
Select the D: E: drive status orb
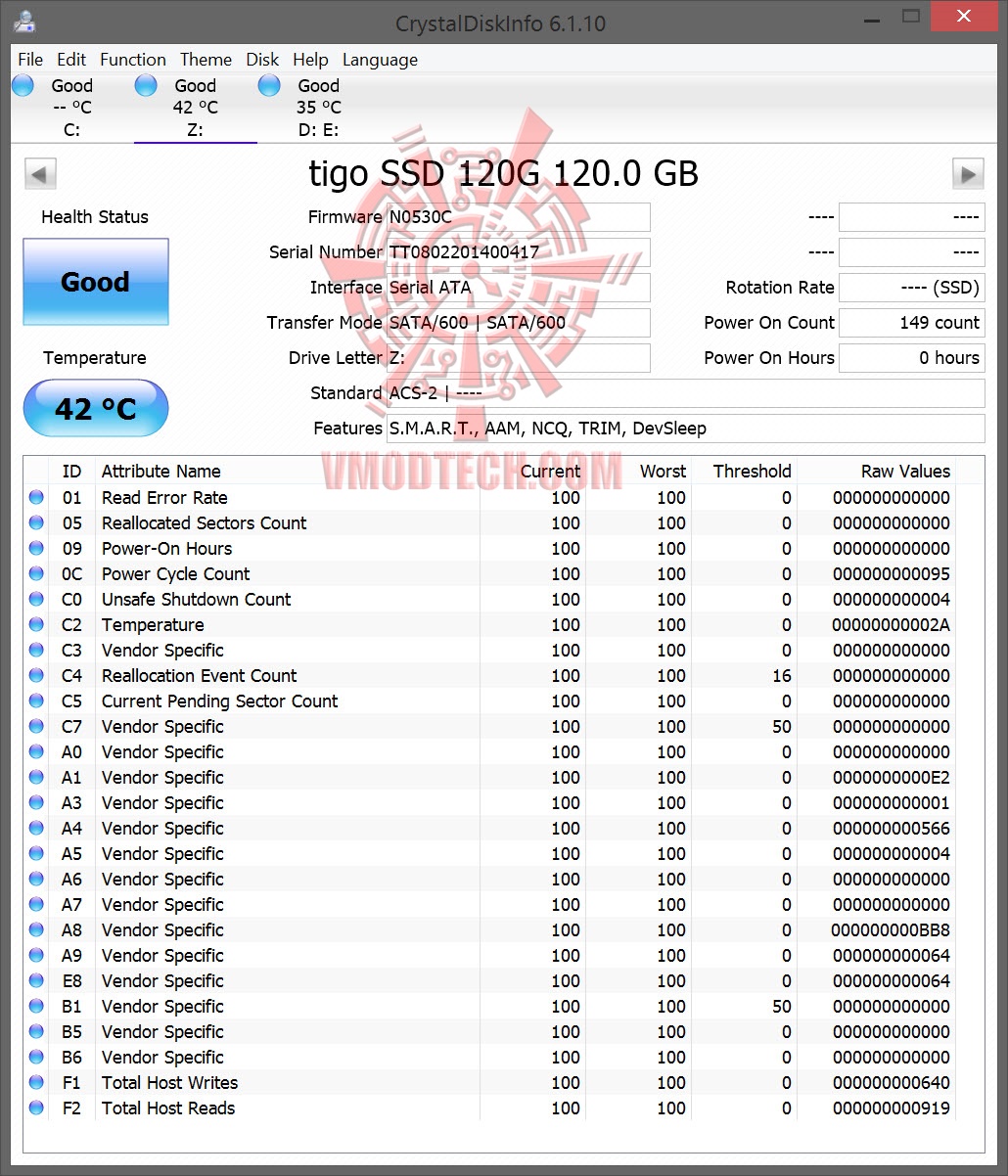269,85
